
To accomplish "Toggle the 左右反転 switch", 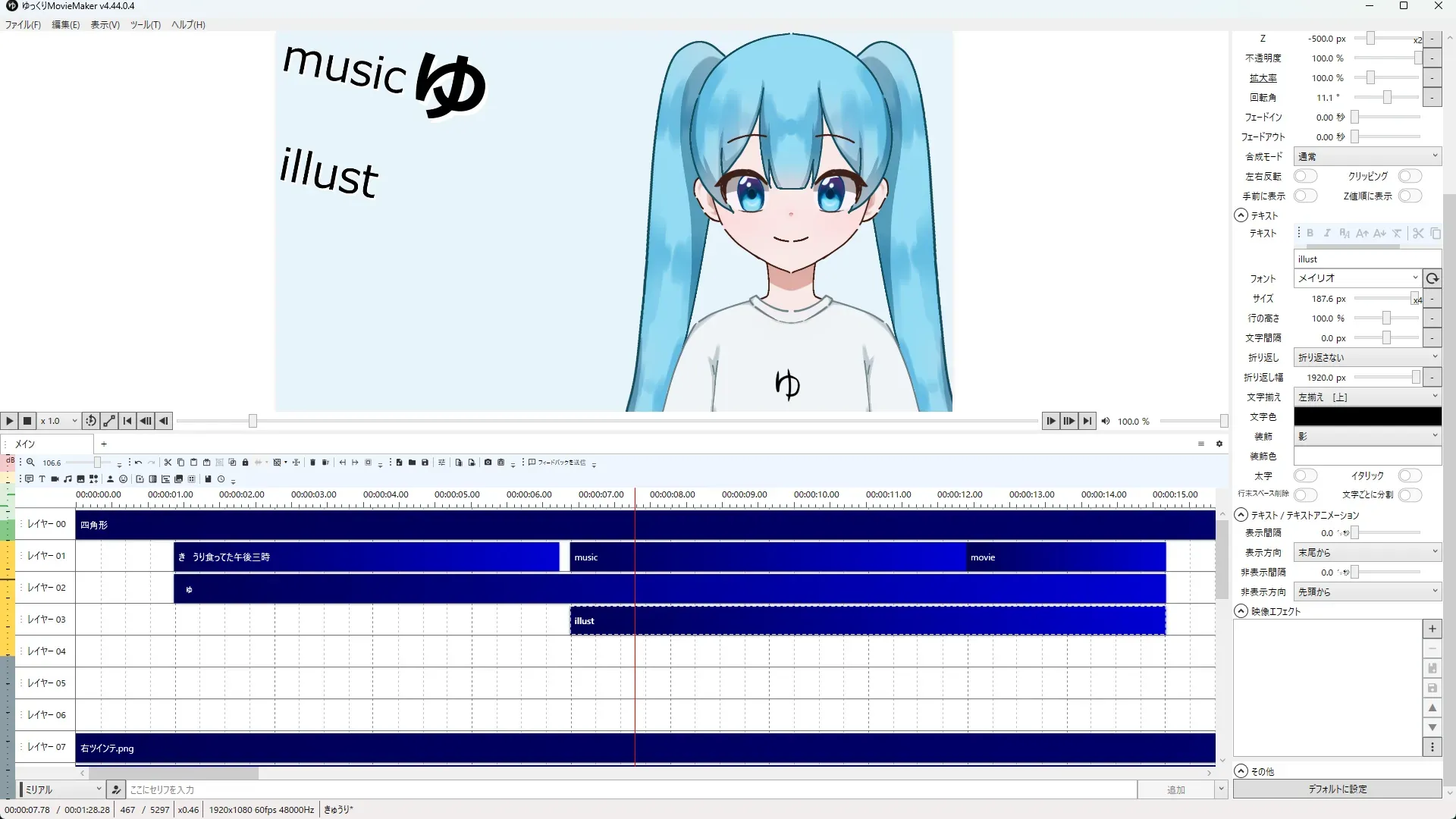I will pos(1304,176).
